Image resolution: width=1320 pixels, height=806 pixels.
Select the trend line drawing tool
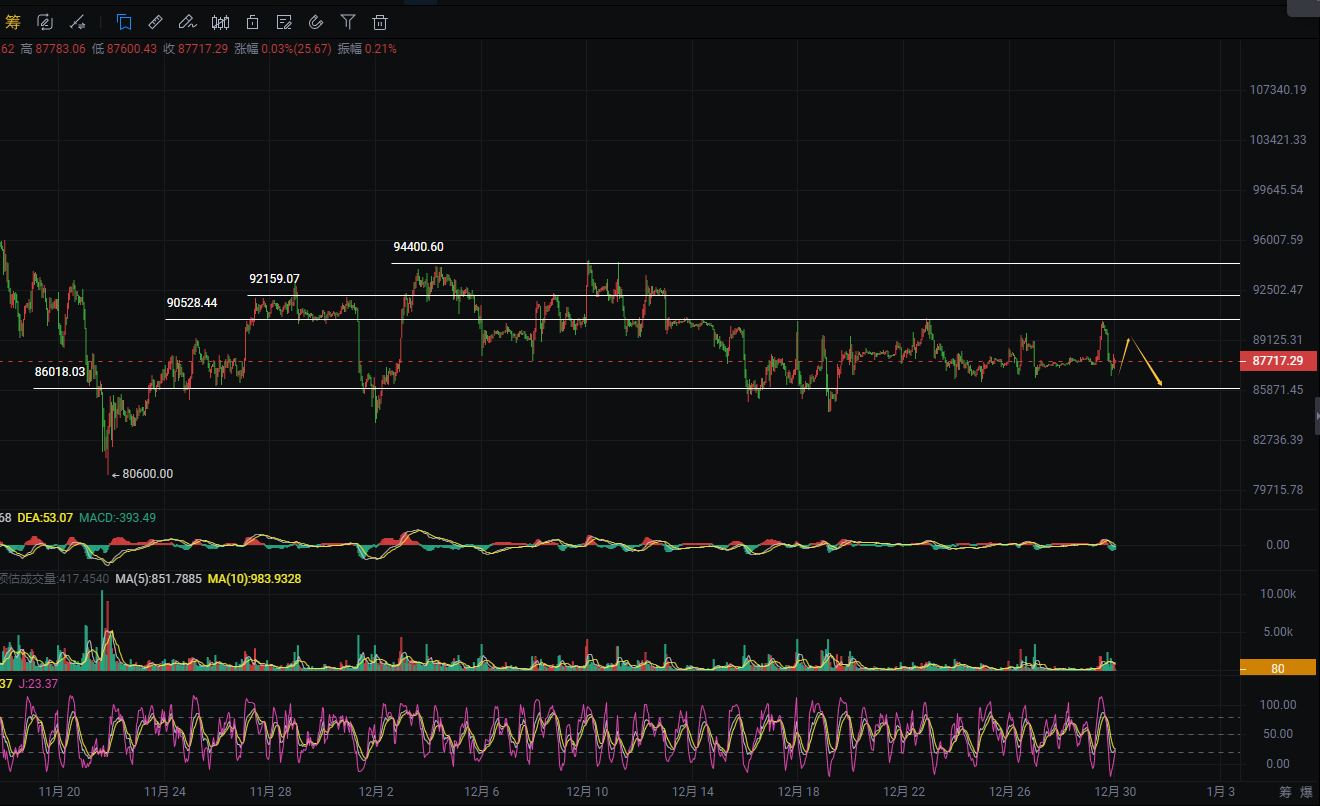point(77,22)
